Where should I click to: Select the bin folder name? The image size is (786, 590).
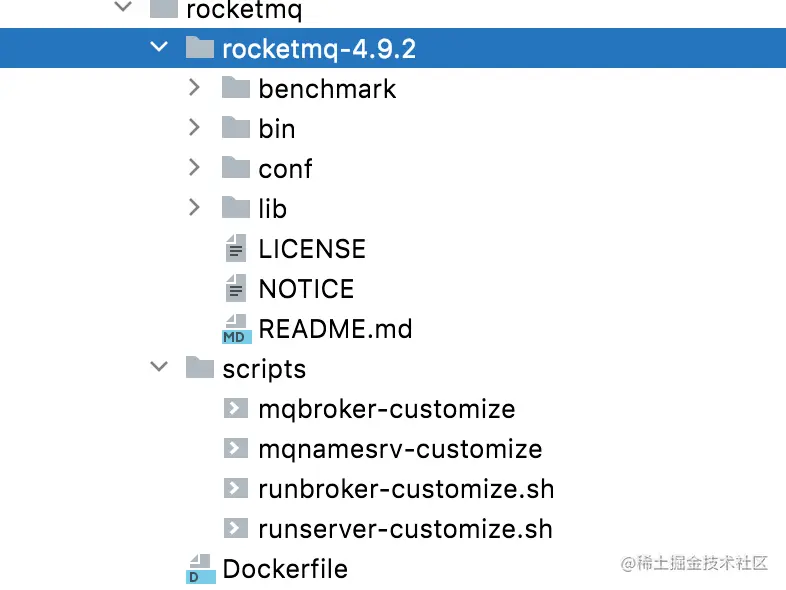pos(277,129)
